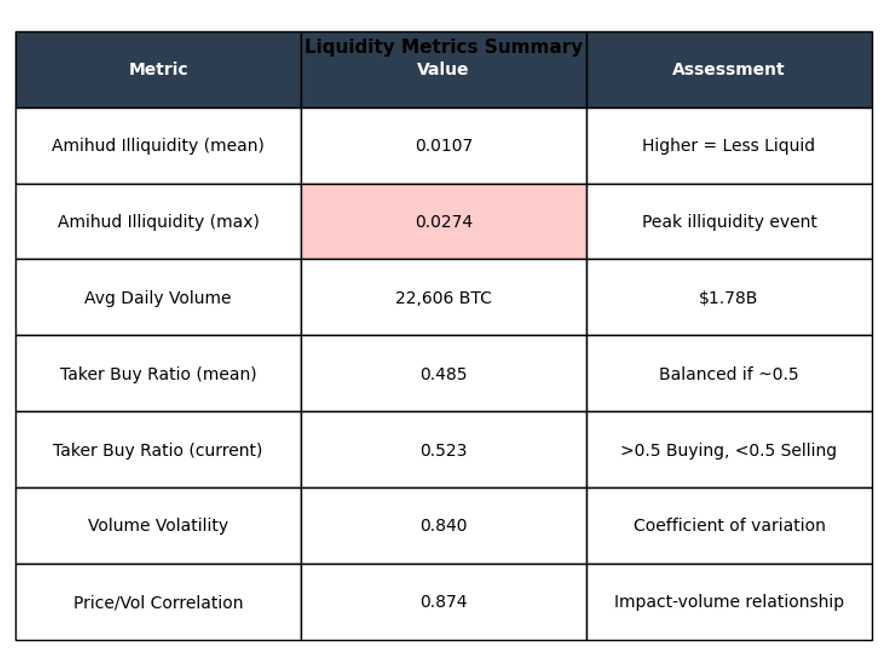Click the 0.0107 value cell
This screenshot has height=653, width=882.
443,146
